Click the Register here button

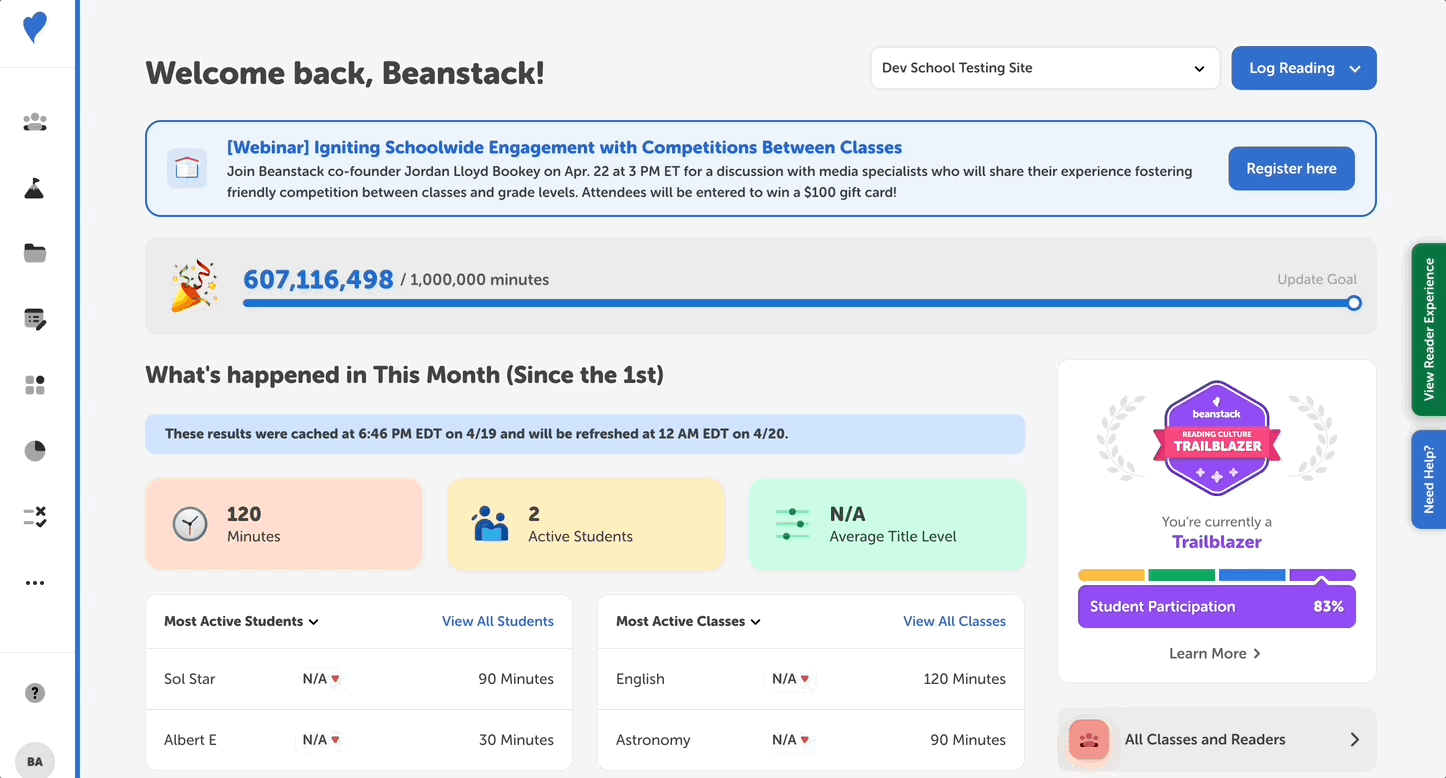(x=1291, y=169)
